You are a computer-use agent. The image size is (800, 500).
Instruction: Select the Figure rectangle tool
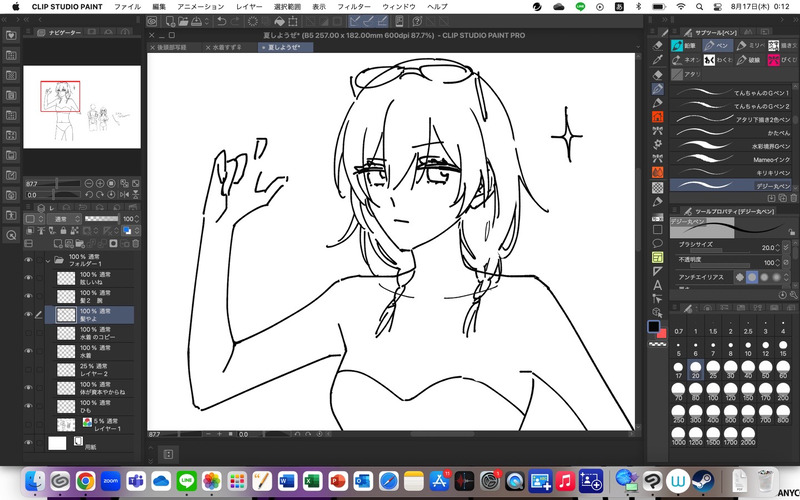pyautogui.click(x=658, y=230)
